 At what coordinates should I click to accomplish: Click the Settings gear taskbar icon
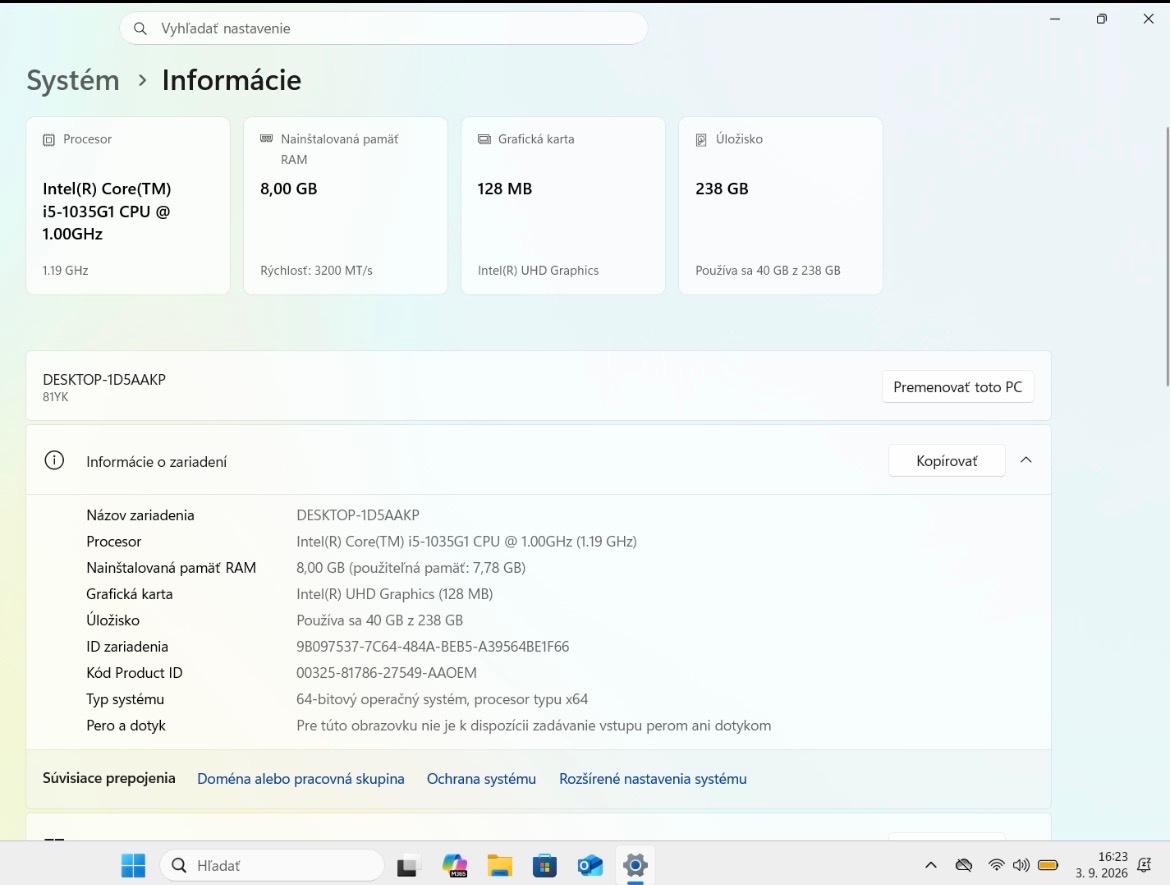[635, 866]
